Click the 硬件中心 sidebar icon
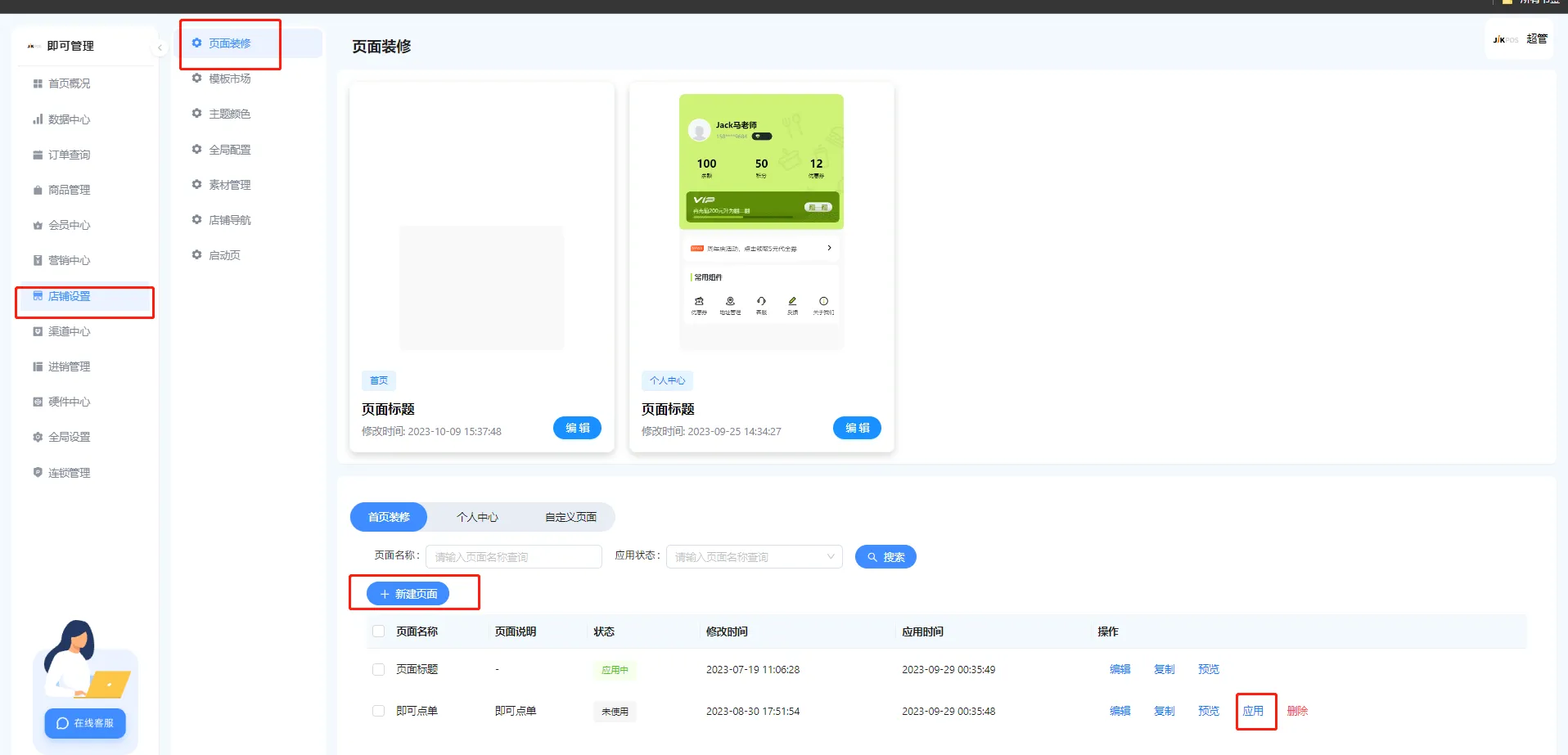 [38, 402]
